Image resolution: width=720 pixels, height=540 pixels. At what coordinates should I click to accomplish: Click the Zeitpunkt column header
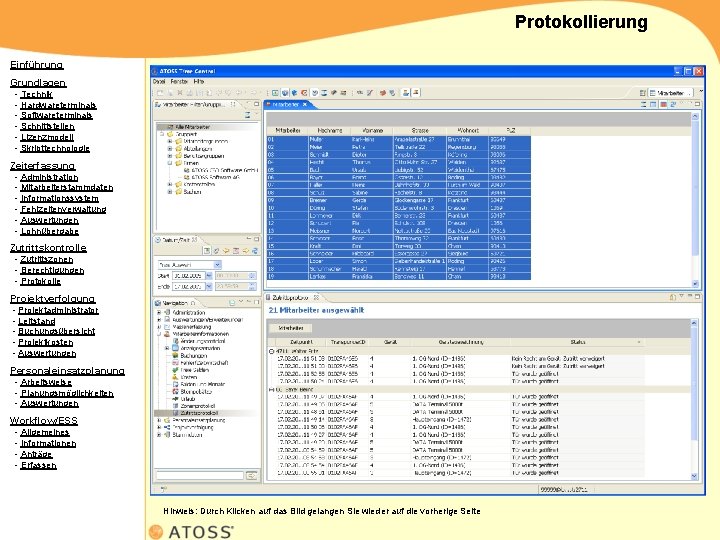[301, 342]
